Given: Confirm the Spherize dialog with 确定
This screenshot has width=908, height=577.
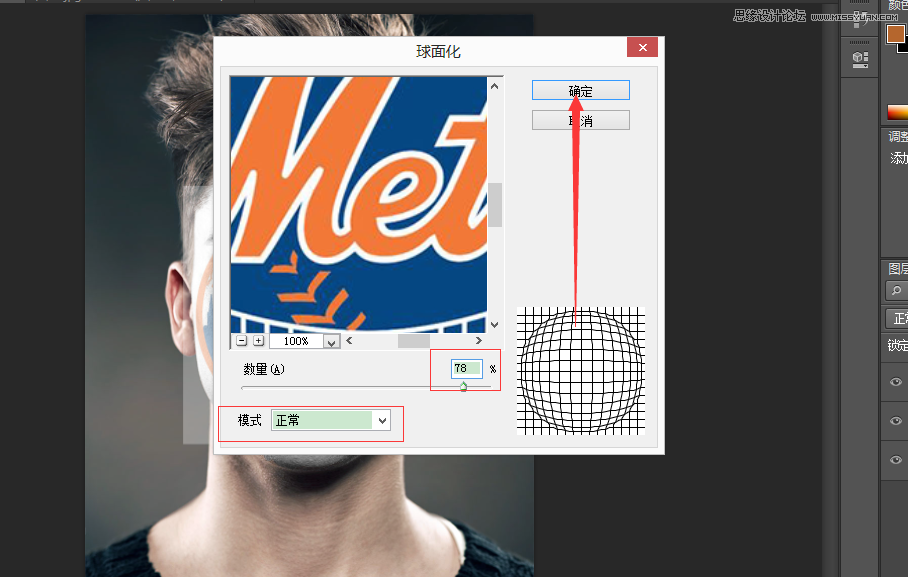Looking at the screenshot, I should [x=581, y=90].
